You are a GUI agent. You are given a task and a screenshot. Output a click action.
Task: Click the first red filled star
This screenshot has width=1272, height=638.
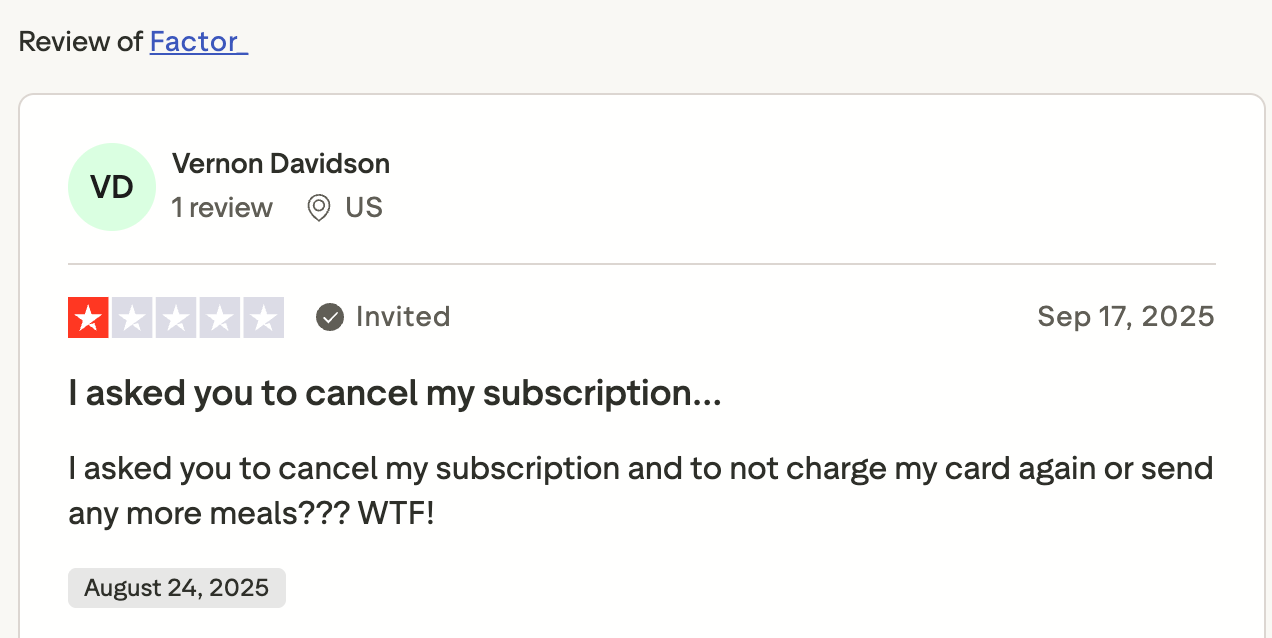[88, 318]
